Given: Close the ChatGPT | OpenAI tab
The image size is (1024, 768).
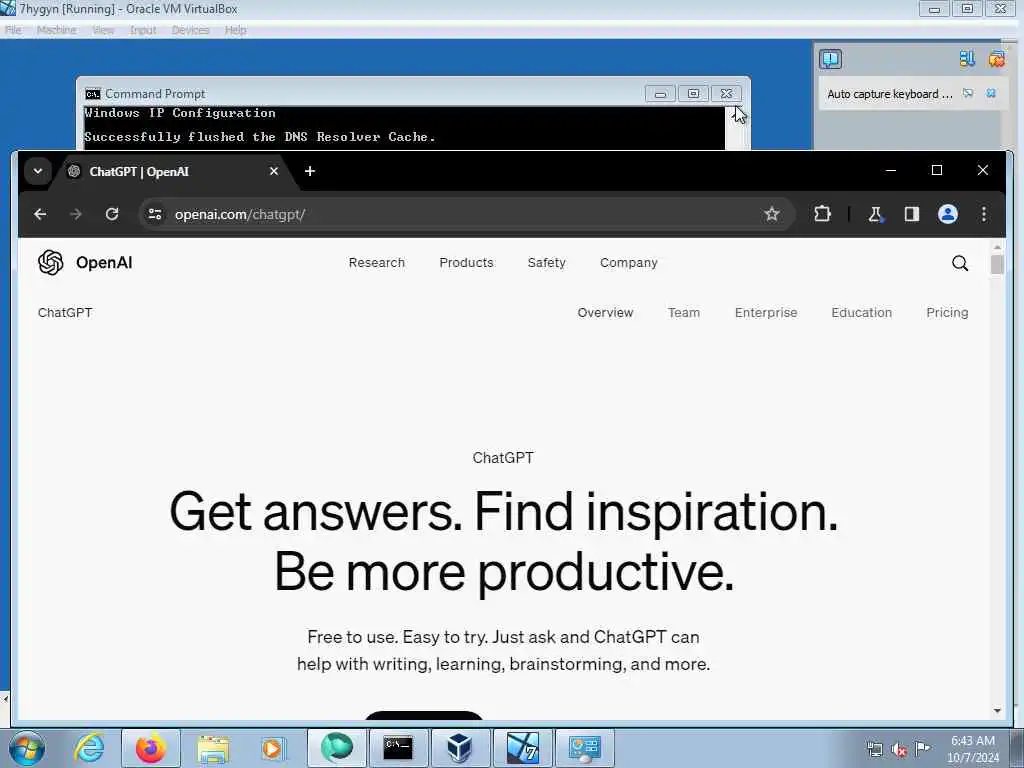Looking at the screenshot, I should [274, 171].
